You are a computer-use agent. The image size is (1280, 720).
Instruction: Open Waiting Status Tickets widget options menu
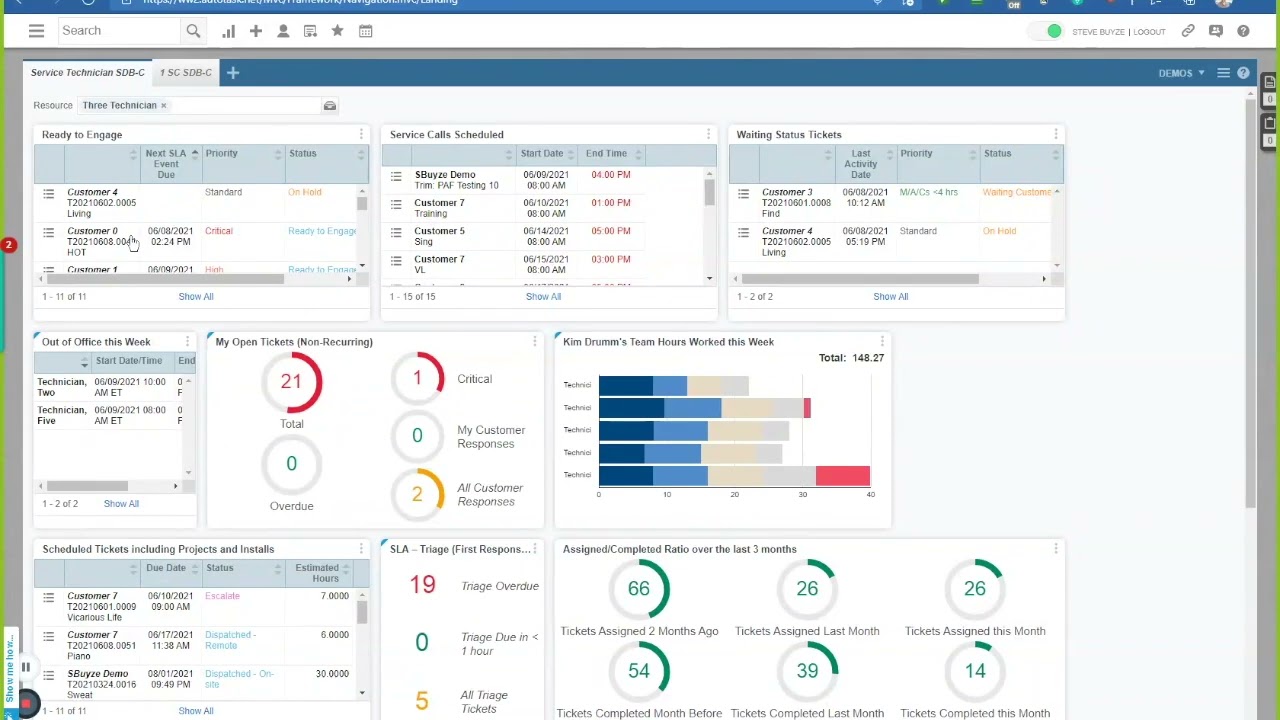[1055, 134]
